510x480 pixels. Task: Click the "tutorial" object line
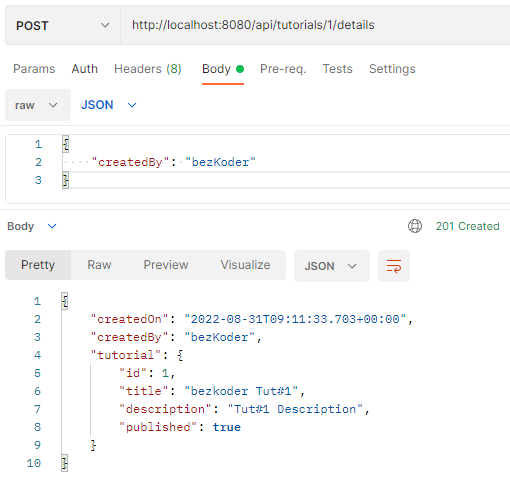[x=137, y=355]
